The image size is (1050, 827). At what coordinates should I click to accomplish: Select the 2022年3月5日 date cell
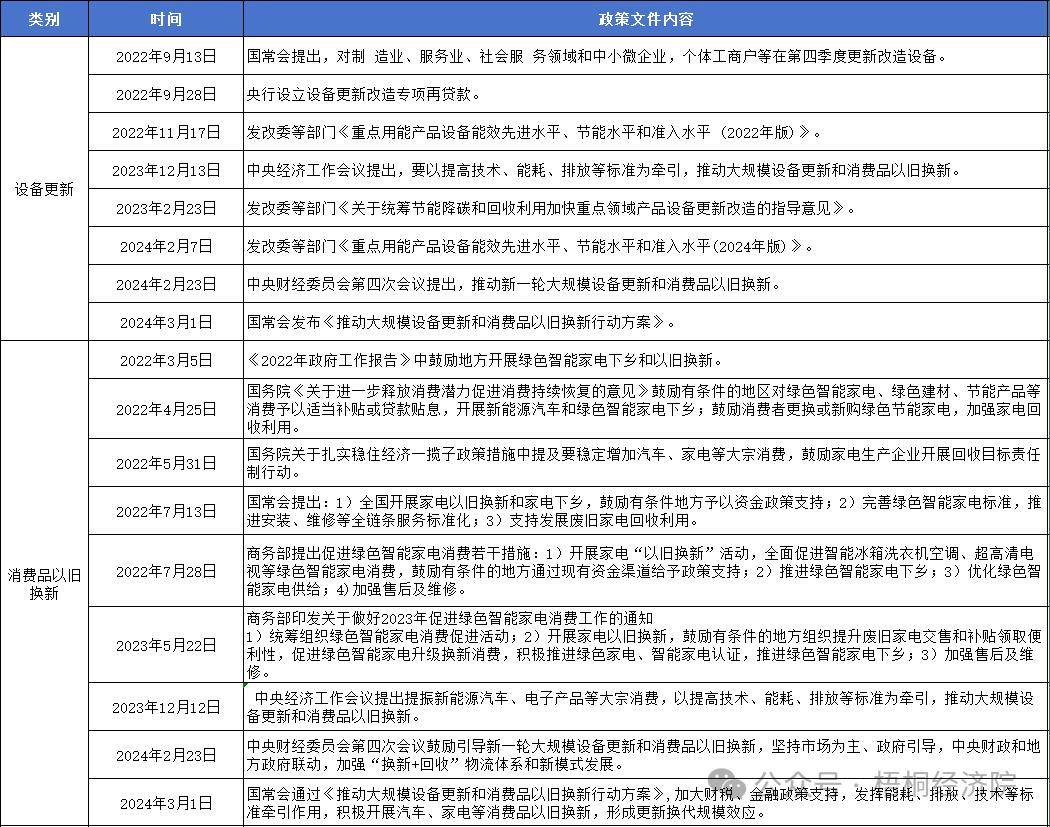(166, 360)
